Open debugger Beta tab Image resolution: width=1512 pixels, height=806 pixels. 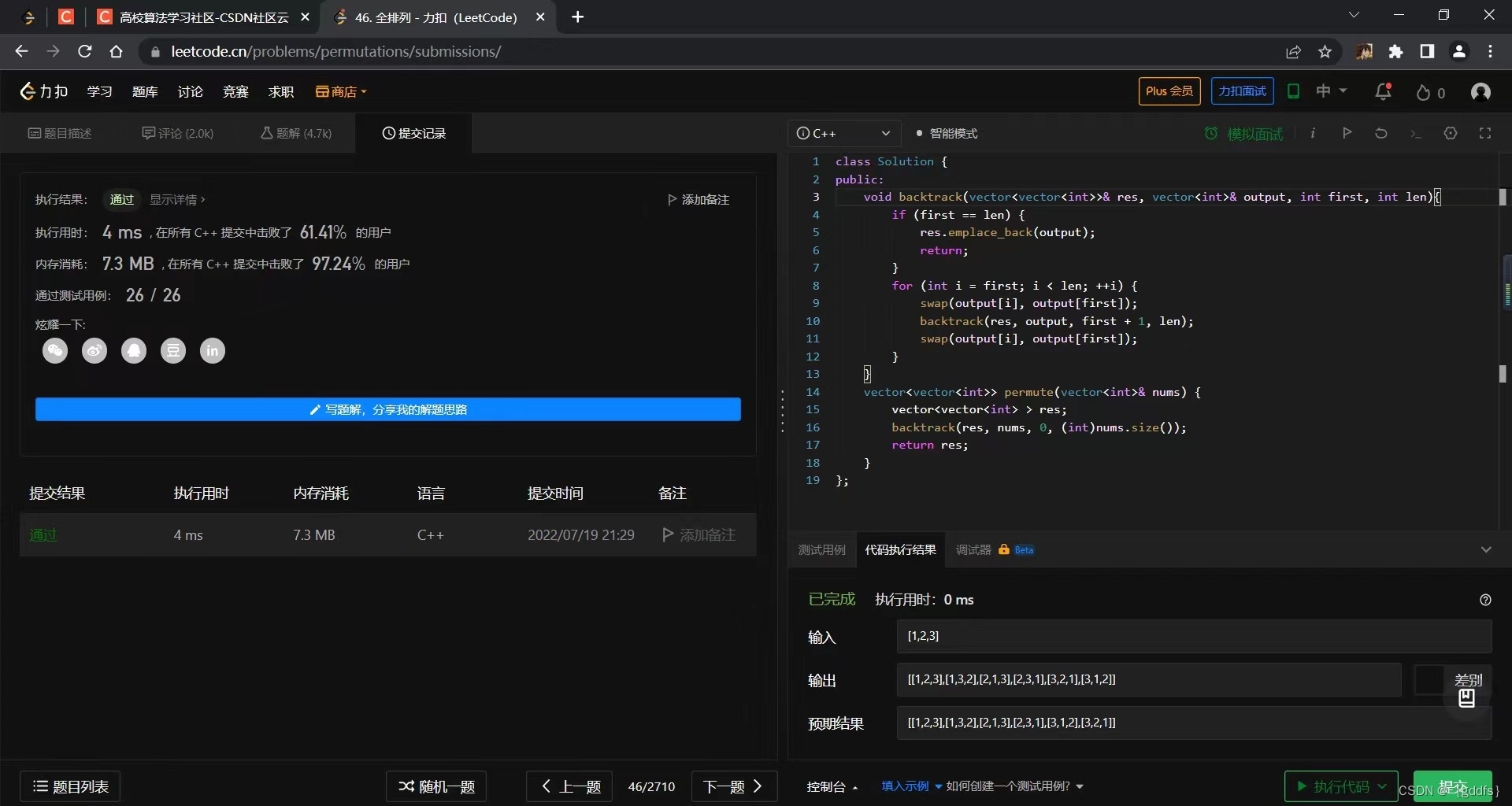[x=995, y=550]
